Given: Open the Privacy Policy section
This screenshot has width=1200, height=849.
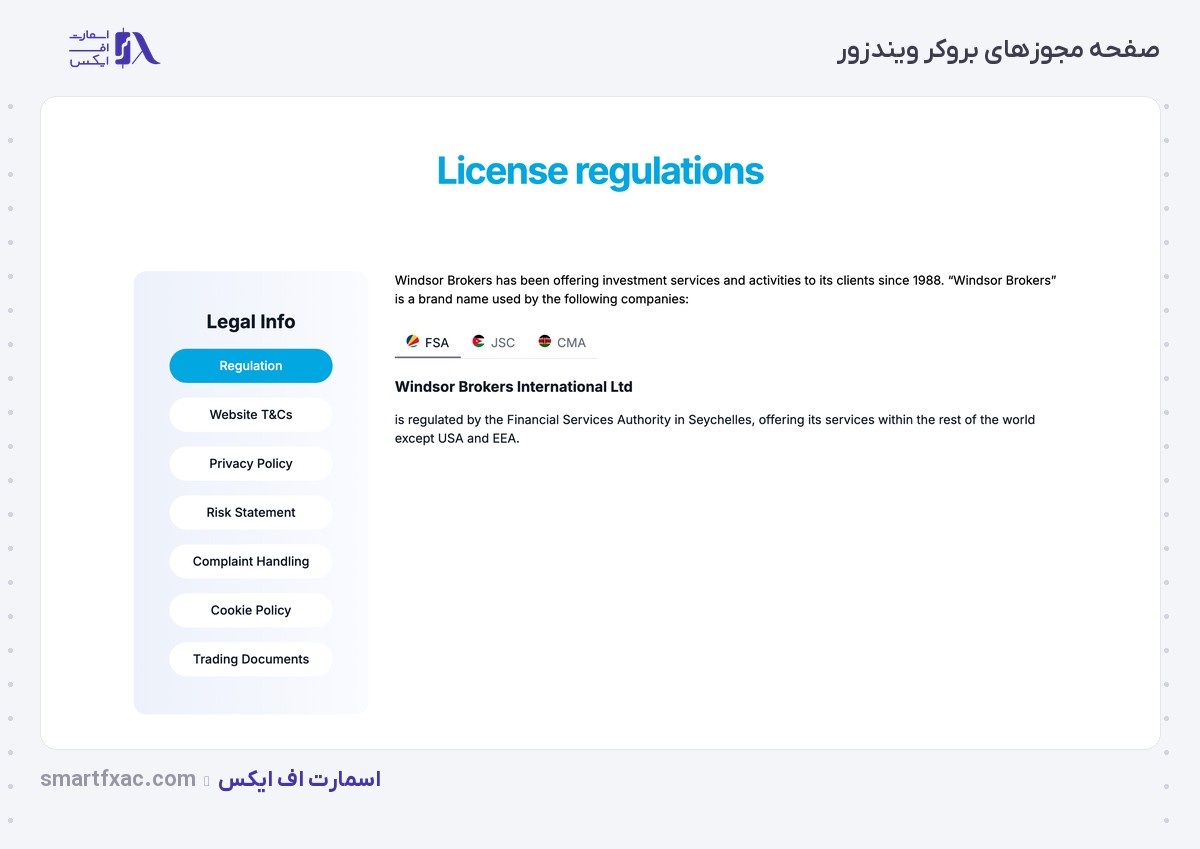Looking at the screenshot, I should click(x=251, y=464).
